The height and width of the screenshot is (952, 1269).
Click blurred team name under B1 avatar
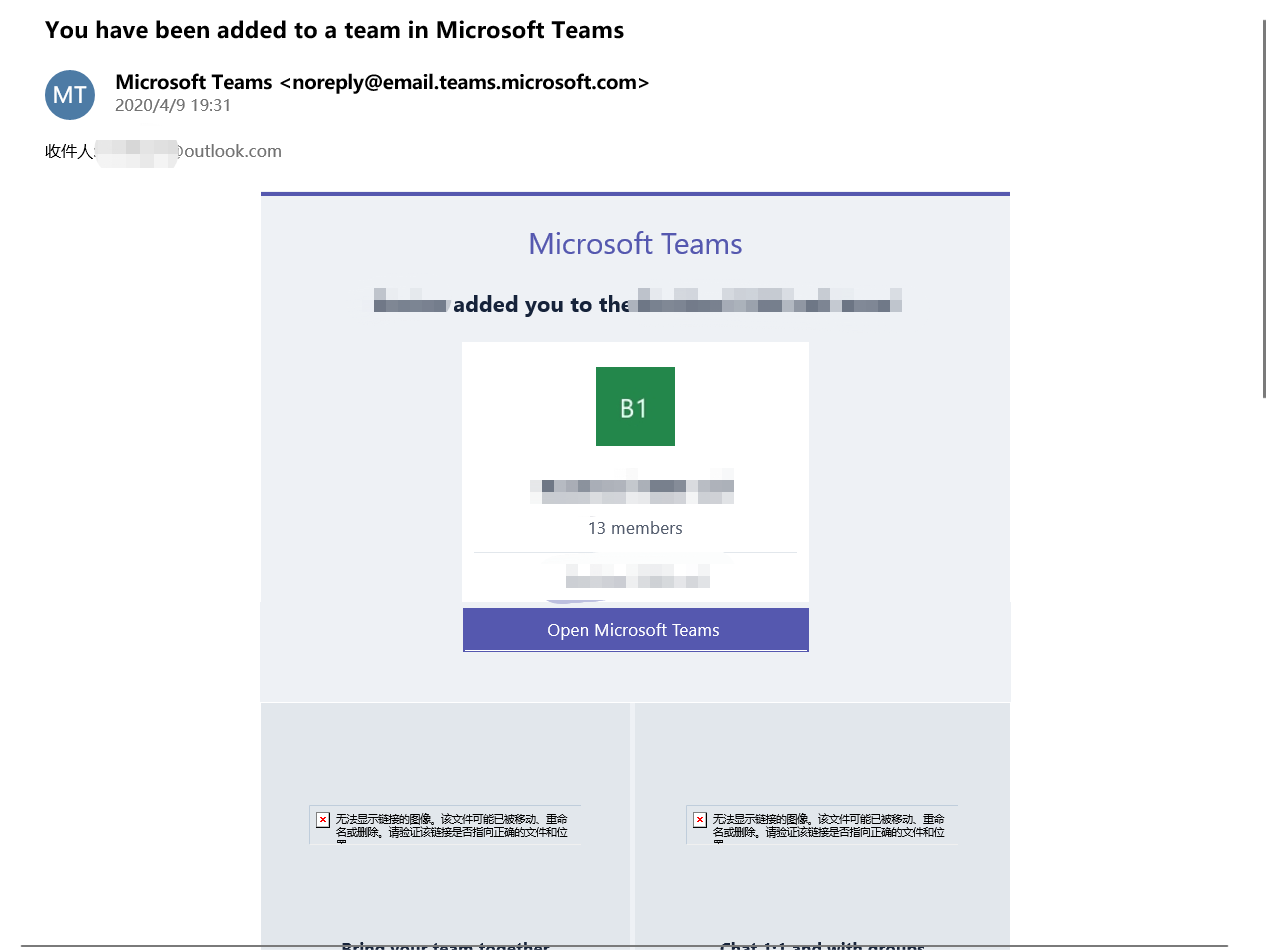[x=632, y=487]
